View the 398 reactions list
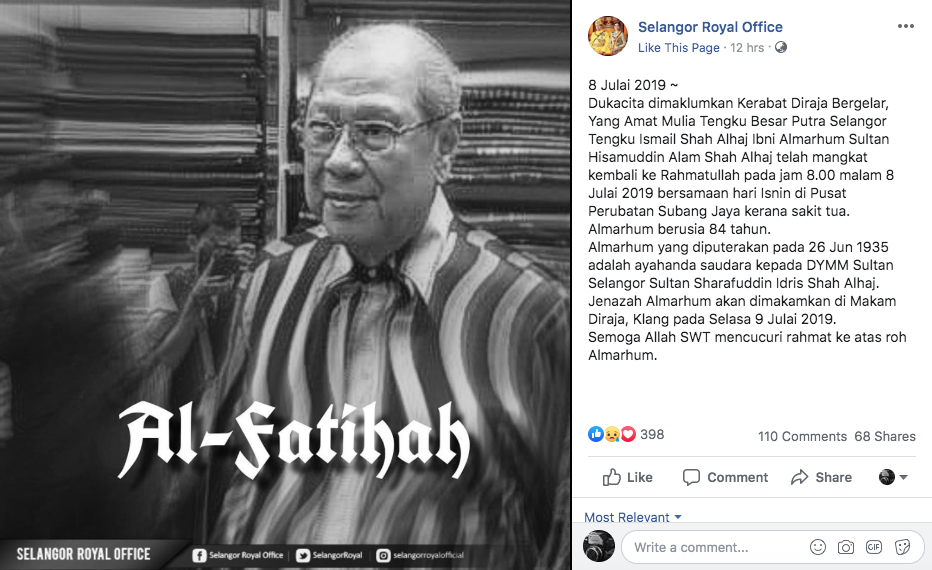 coord(652,434)
